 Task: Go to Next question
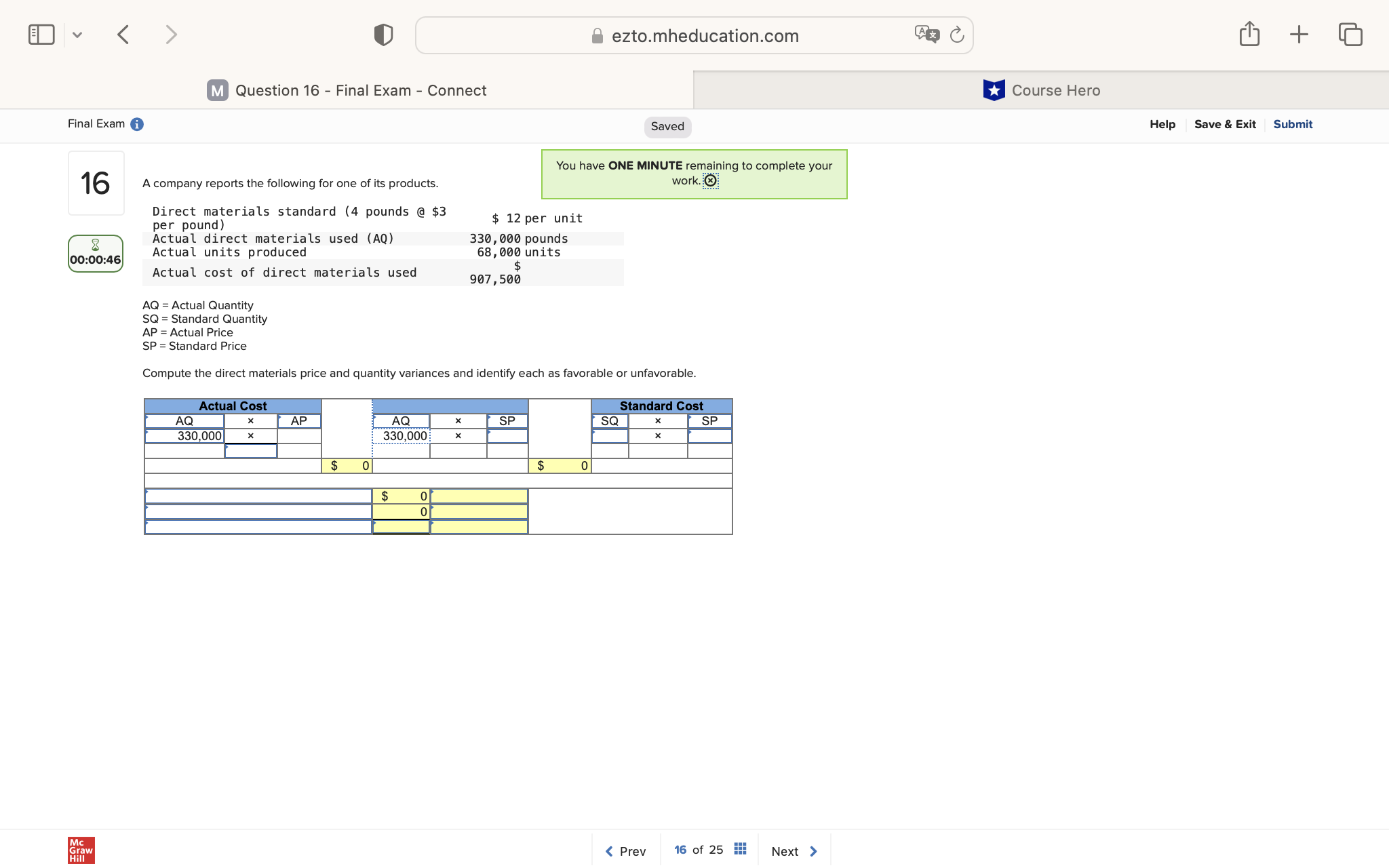coord(794,851)
